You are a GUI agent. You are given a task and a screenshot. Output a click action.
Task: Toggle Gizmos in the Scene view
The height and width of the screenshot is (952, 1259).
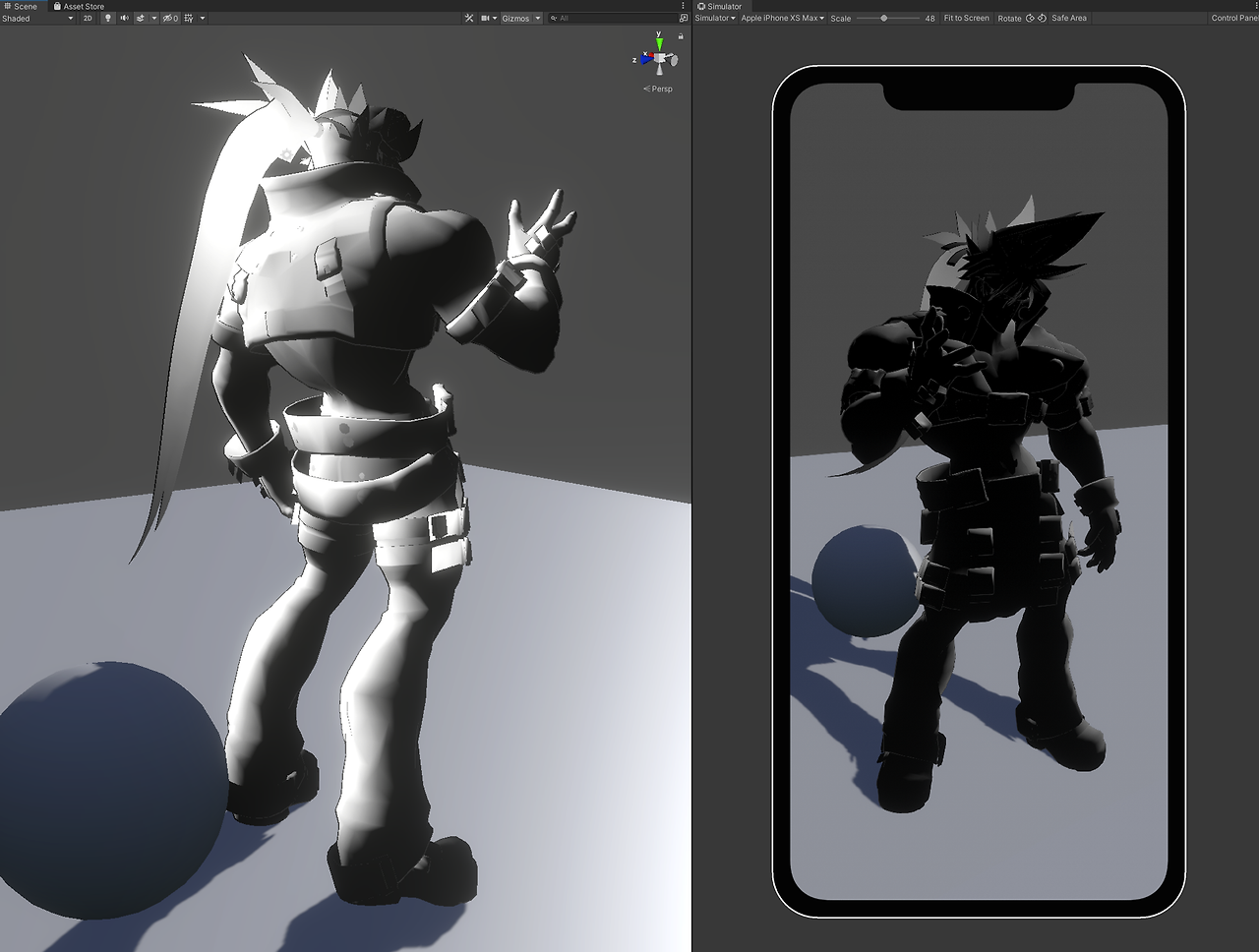[515, 19]
